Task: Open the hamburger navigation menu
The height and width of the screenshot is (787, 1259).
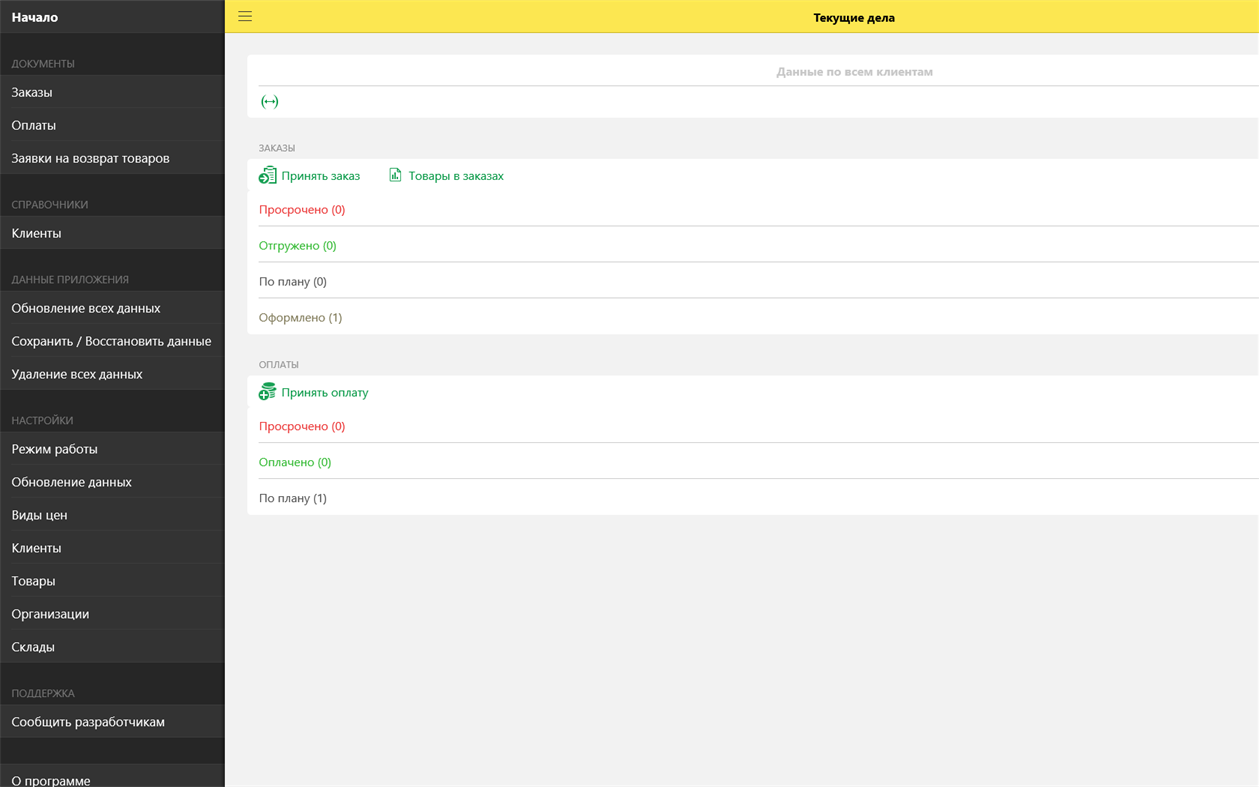Action: [x=244, y=16]
